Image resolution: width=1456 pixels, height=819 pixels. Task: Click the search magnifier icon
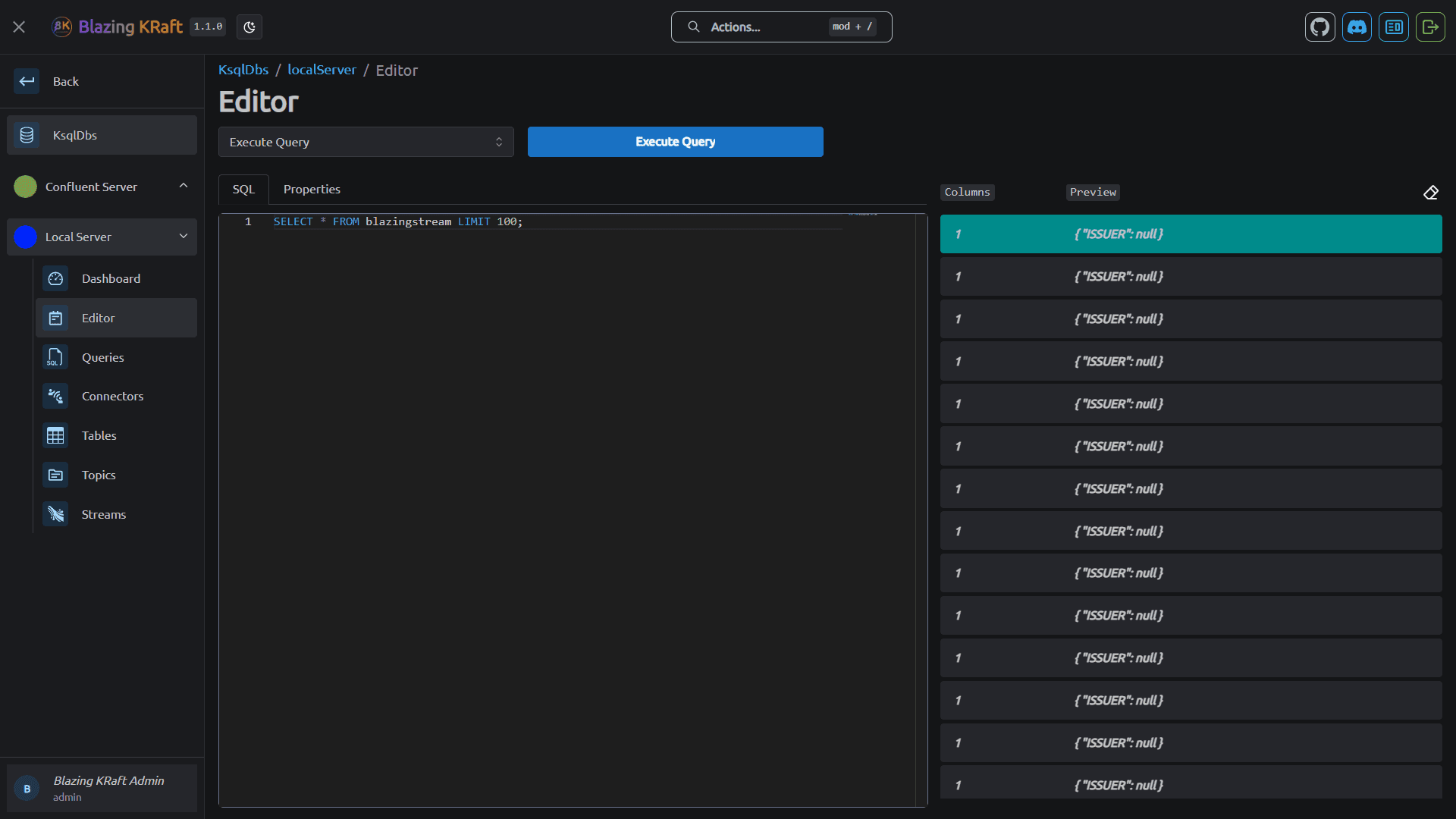coord(693,27)
